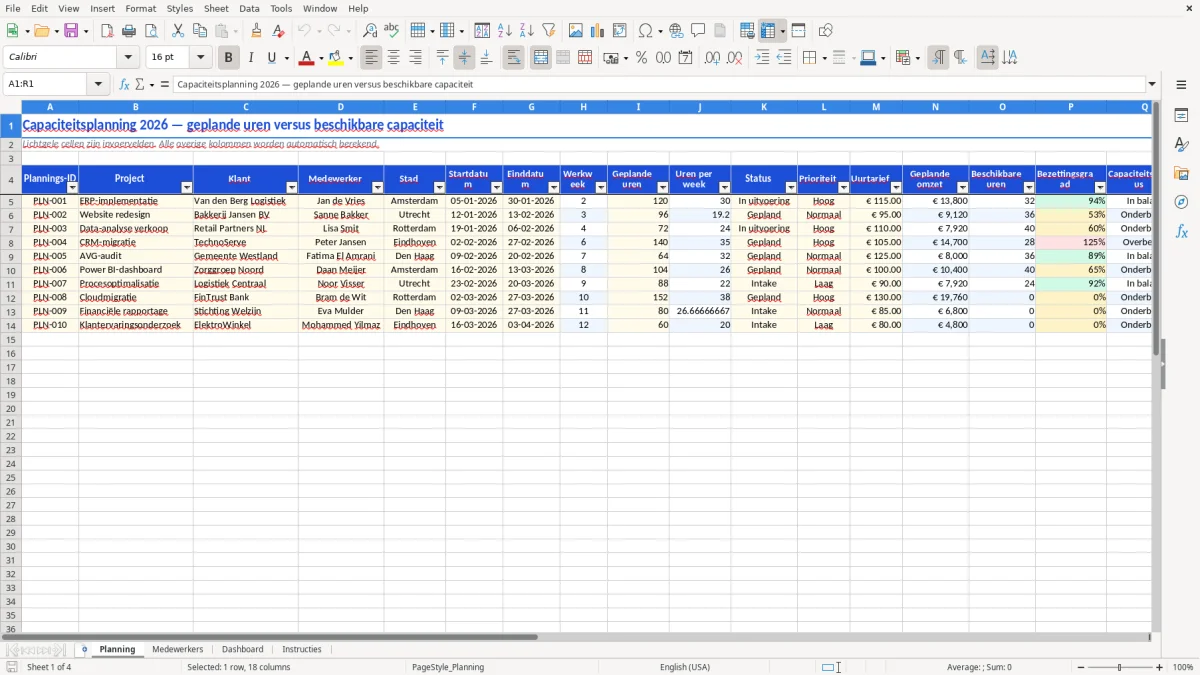Click the zoom out minus button

pyautogui.click(x=1079, y=667)
